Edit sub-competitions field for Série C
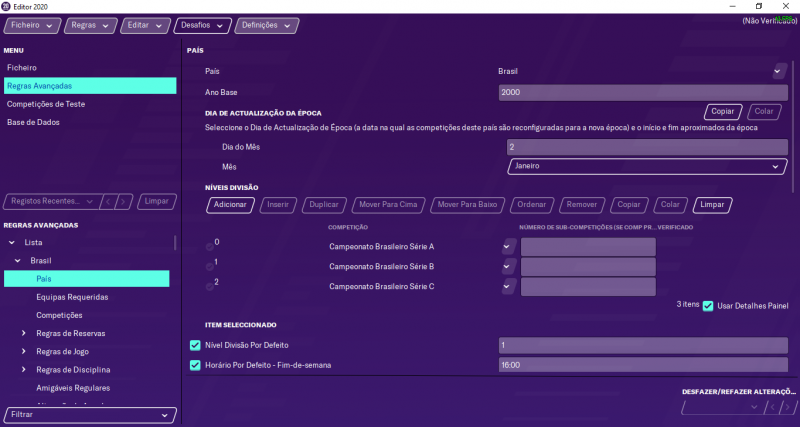Image resolution: width=800 pixels, height=427 pixels. pos(588,287)
